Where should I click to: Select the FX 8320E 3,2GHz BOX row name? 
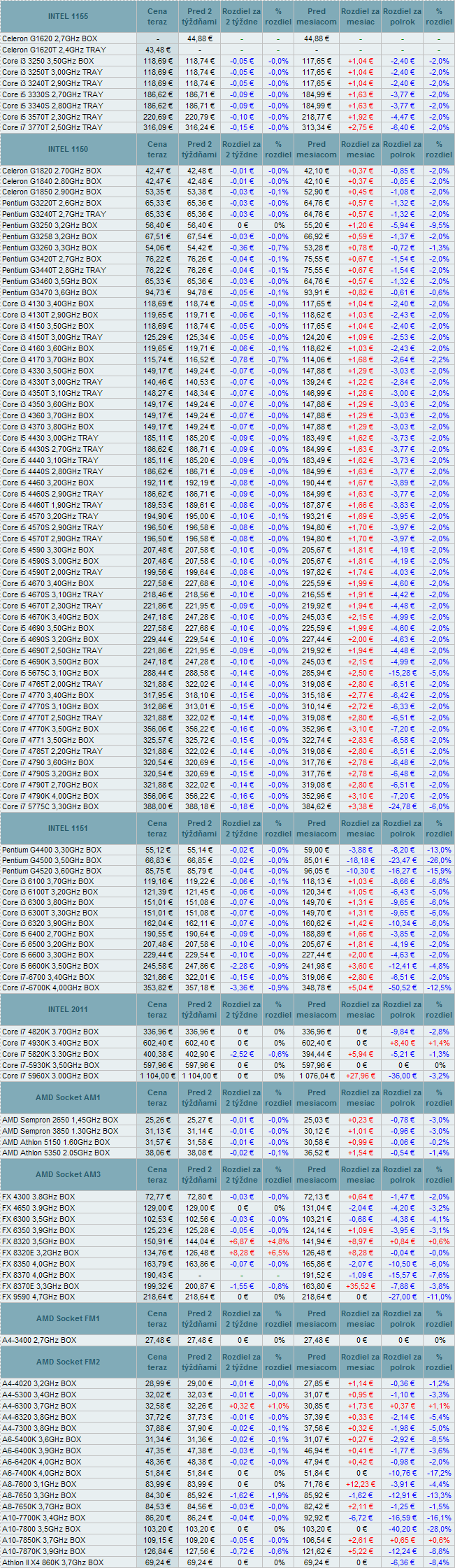pos(41,1253)
